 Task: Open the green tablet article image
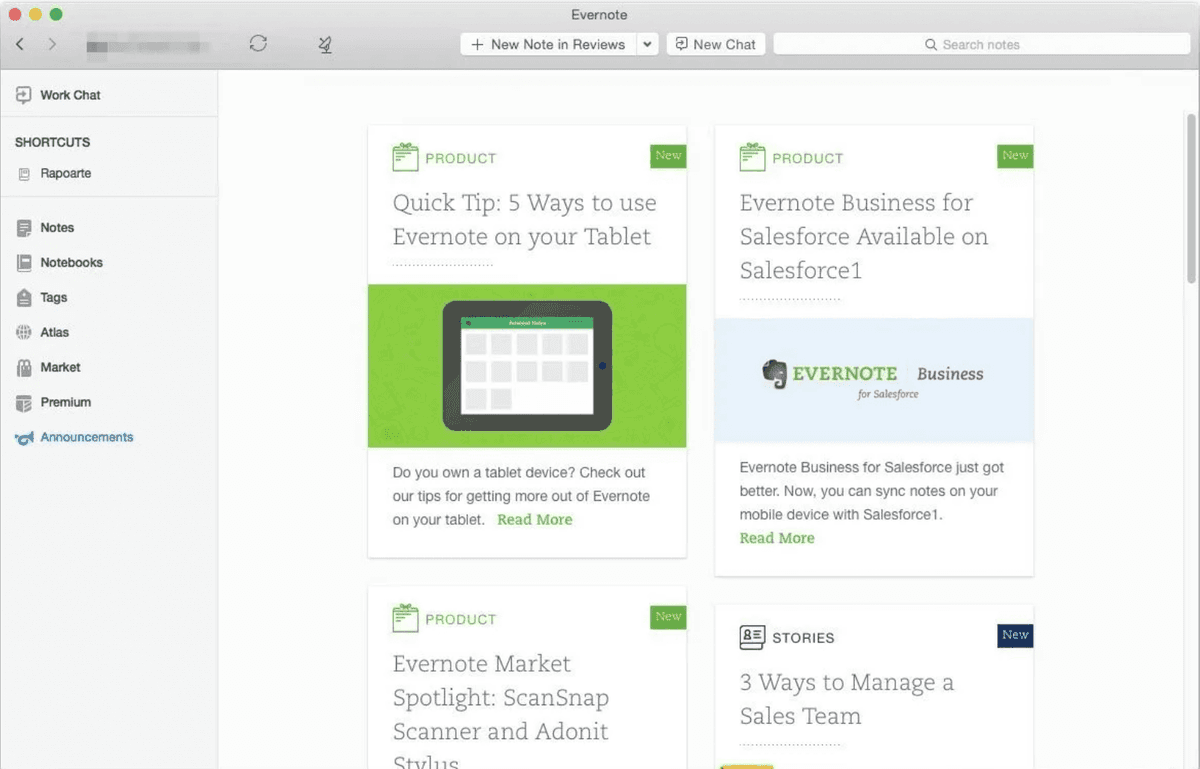[527, 366]
